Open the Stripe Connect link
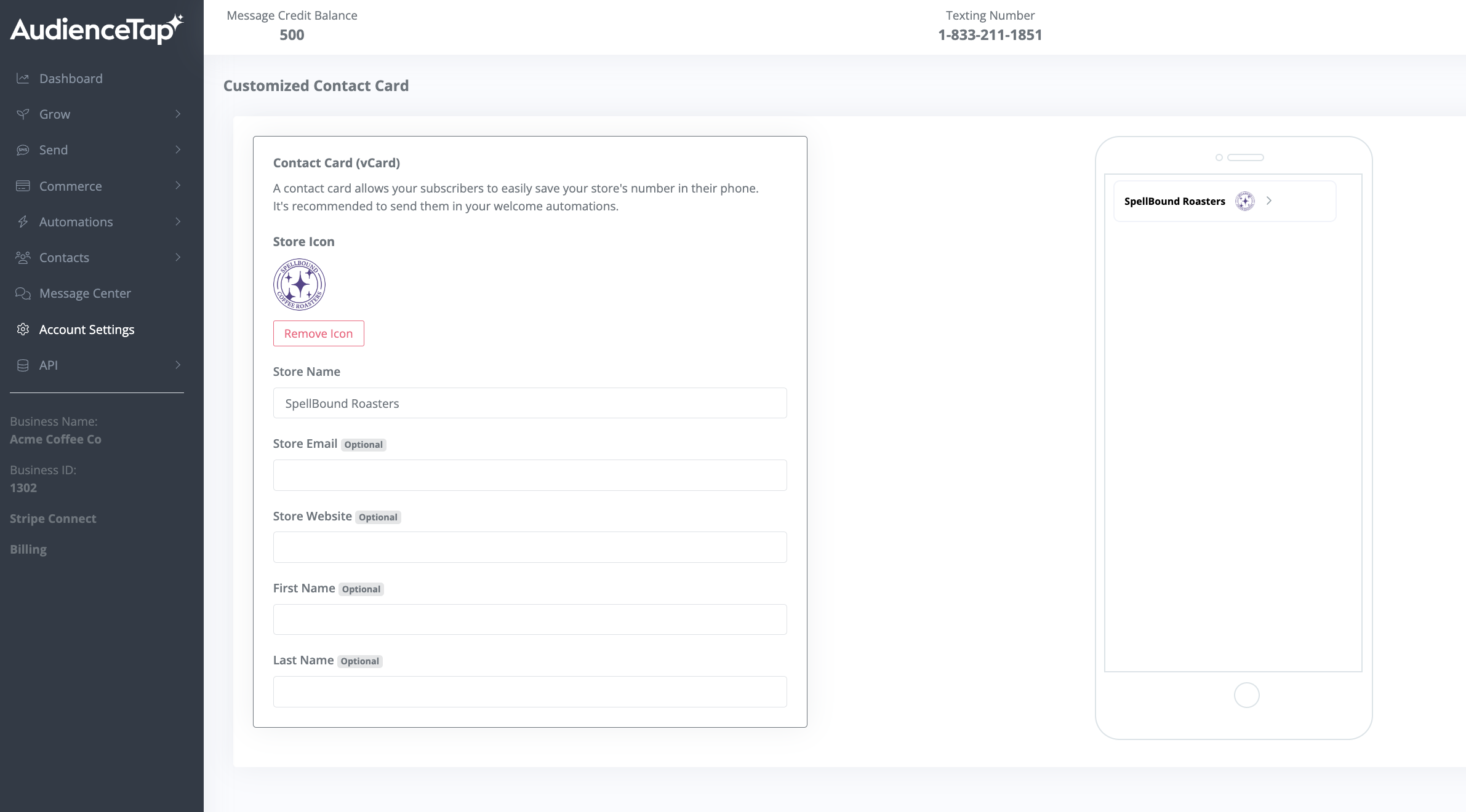The height and width of the screenshot is (812, 1466). (x=53, y=519)
